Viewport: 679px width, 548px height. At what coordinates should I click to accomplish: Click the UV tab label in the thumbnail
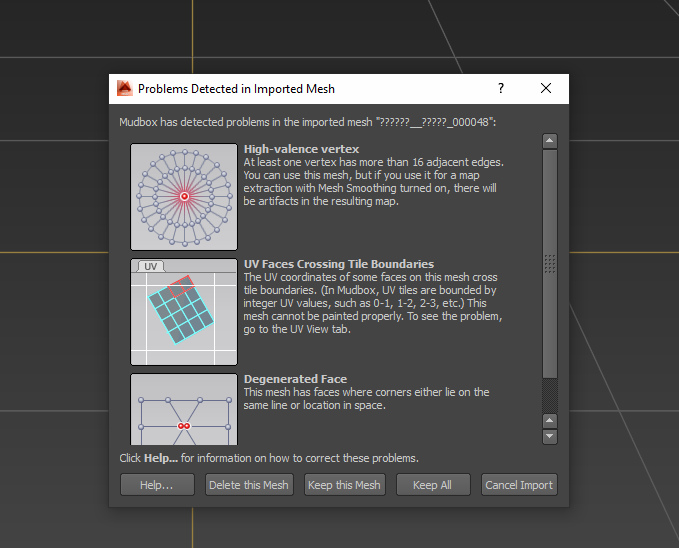click(x=151, y=266)
